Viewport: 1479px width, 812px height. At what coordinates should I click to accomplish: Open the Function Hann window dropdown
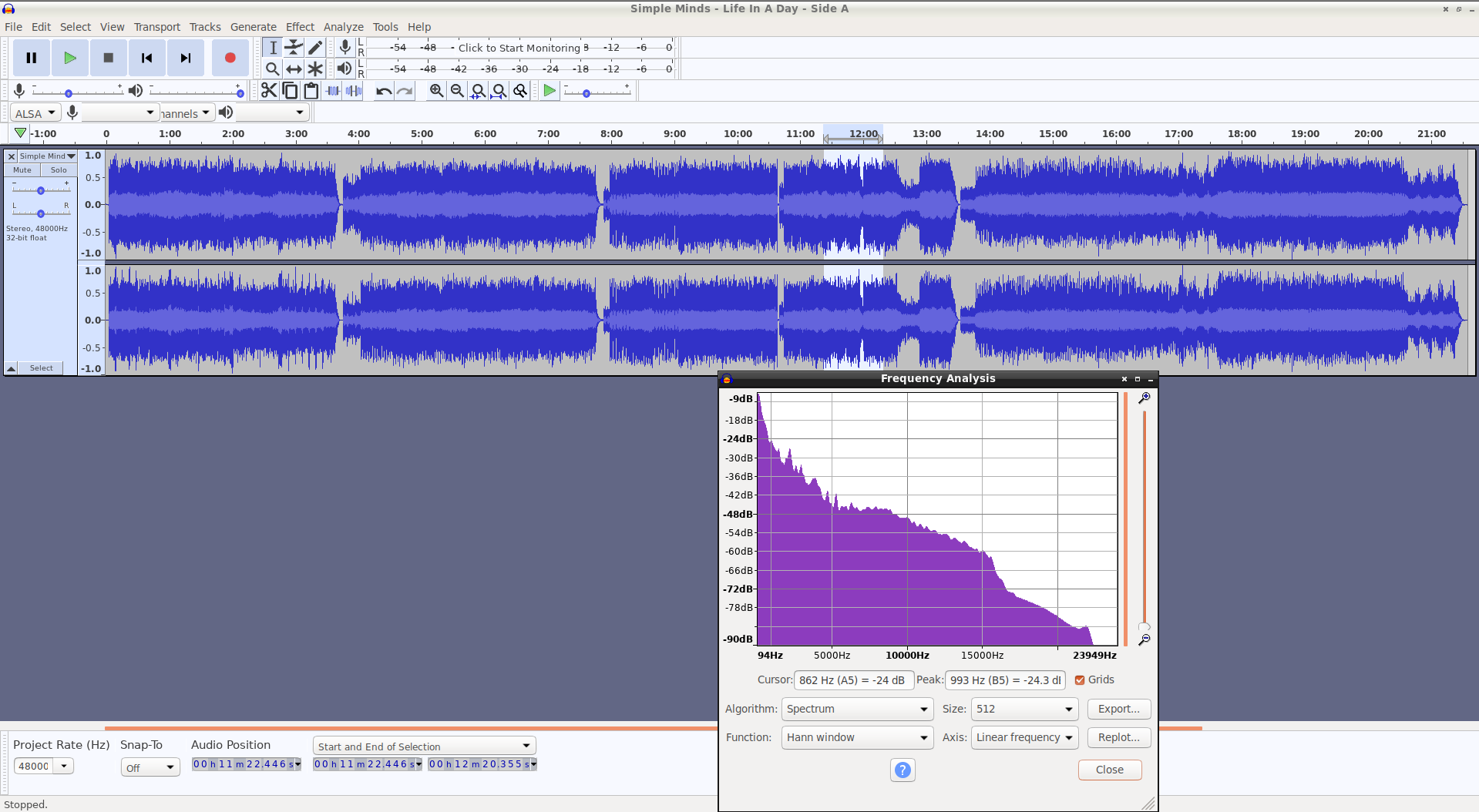pyautogui.click(x=857, y=737)
